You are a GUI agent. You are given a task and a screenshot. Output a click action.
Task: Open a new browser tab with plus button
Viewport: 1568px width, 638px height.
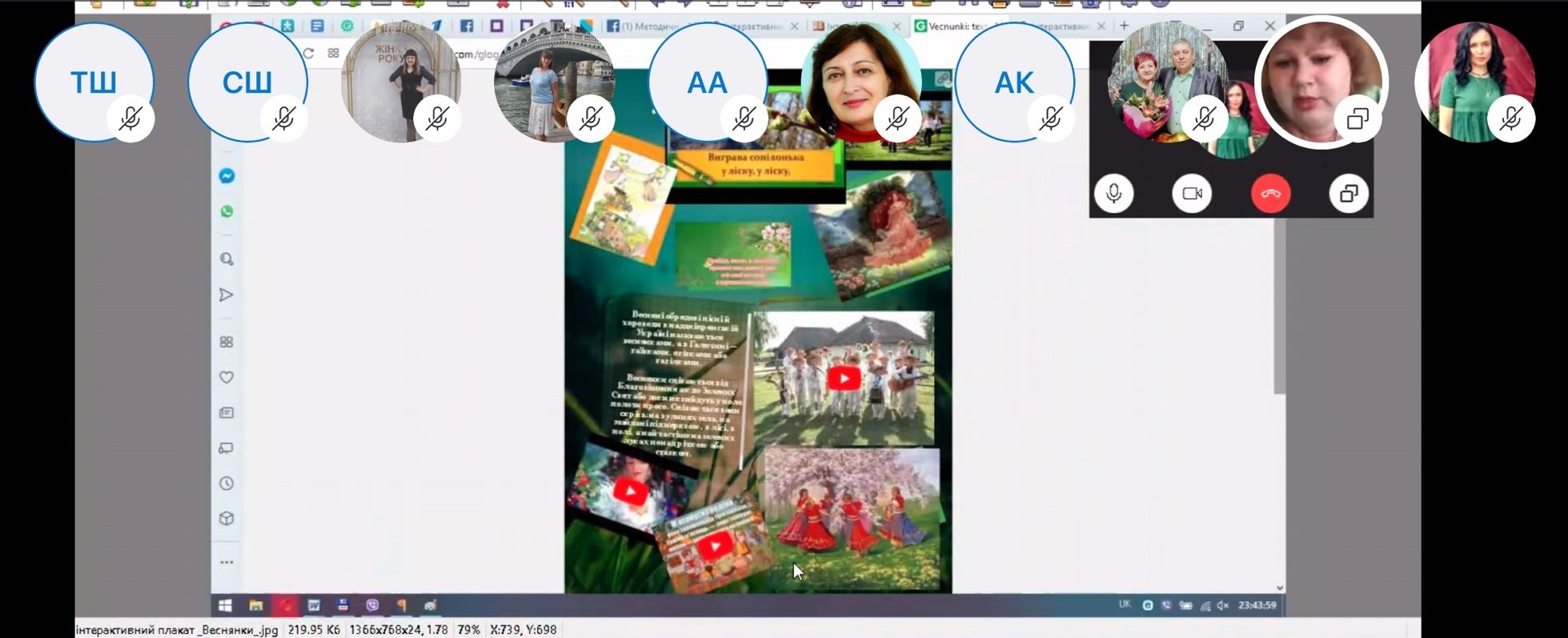(1124, 26)
